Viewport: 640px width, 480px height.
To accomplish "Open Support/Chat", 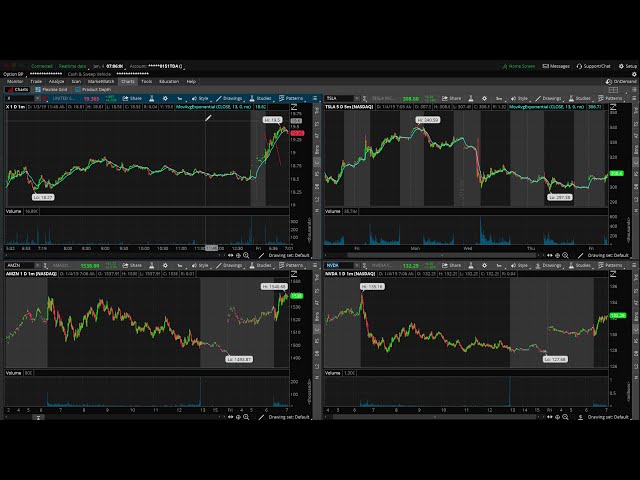I will click(x=593, y=66).
